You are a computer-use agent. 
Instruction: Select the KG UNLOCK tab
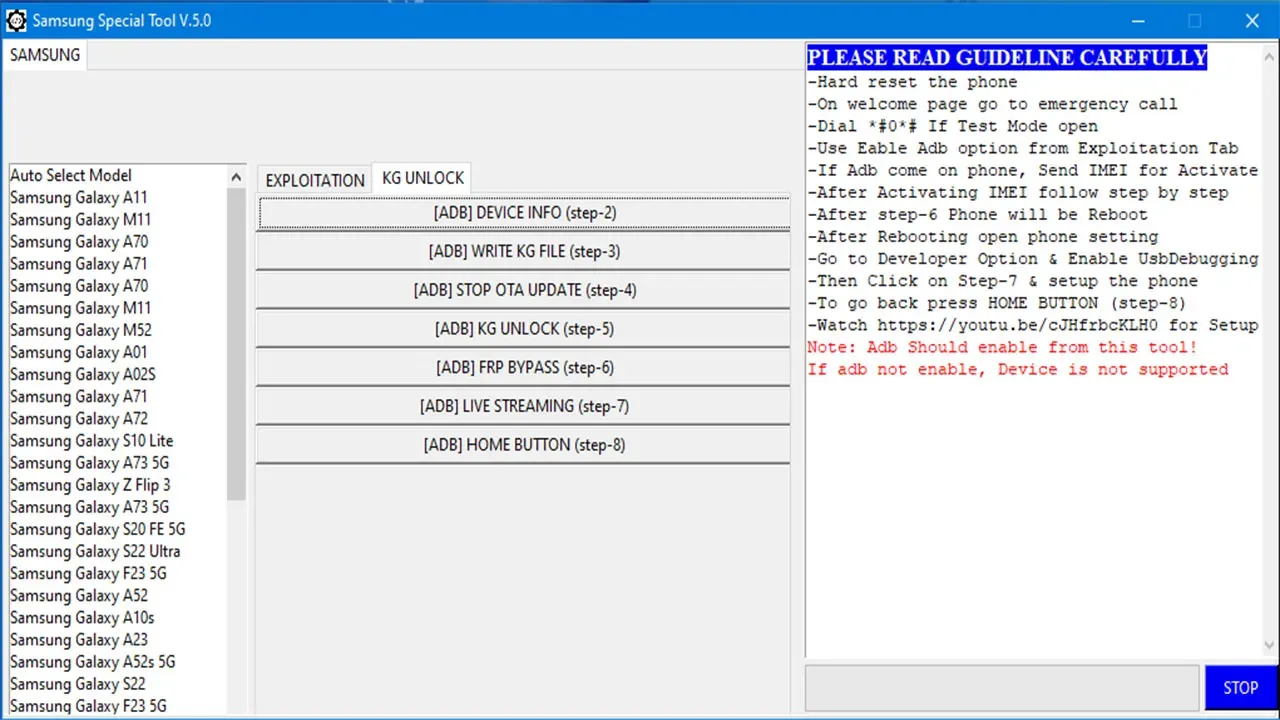(423, 178)
